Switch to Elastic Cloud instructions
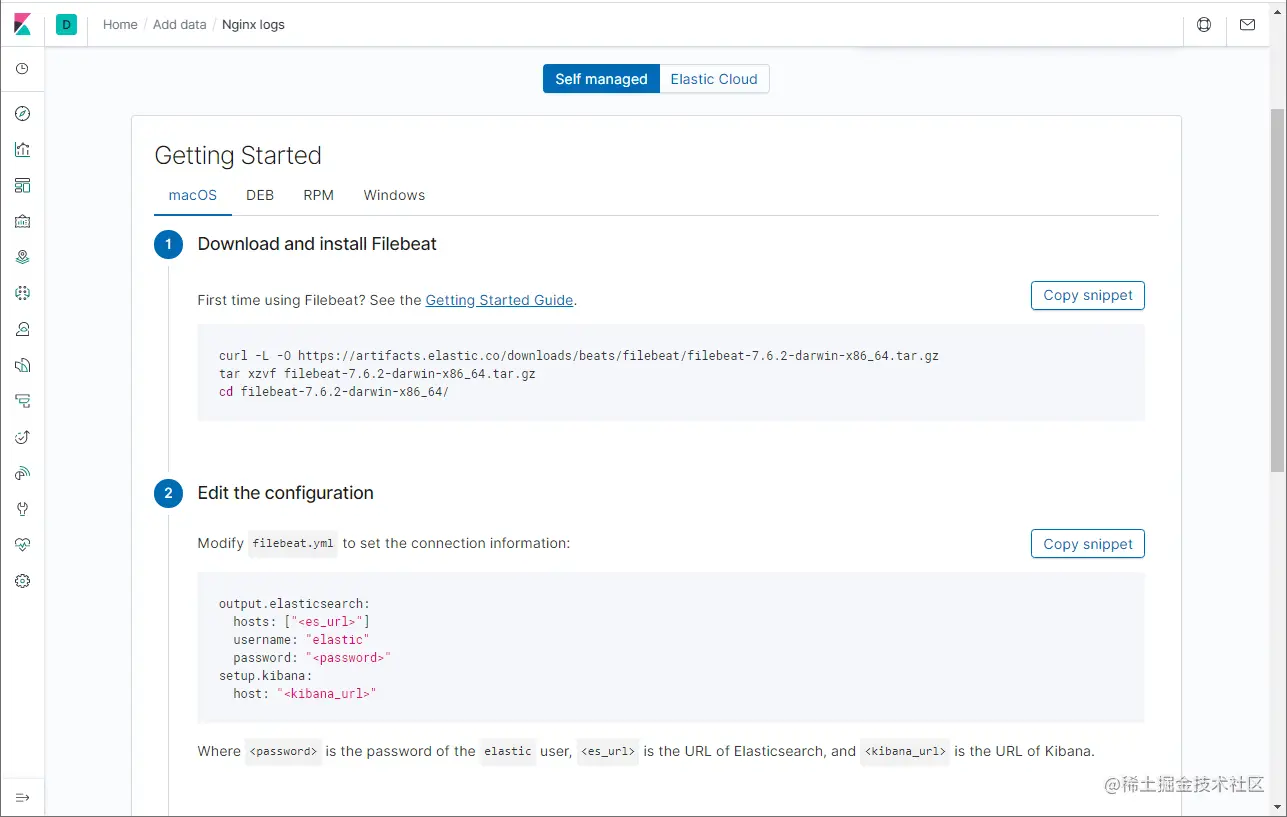1287x817 pixels. point(714,79)
